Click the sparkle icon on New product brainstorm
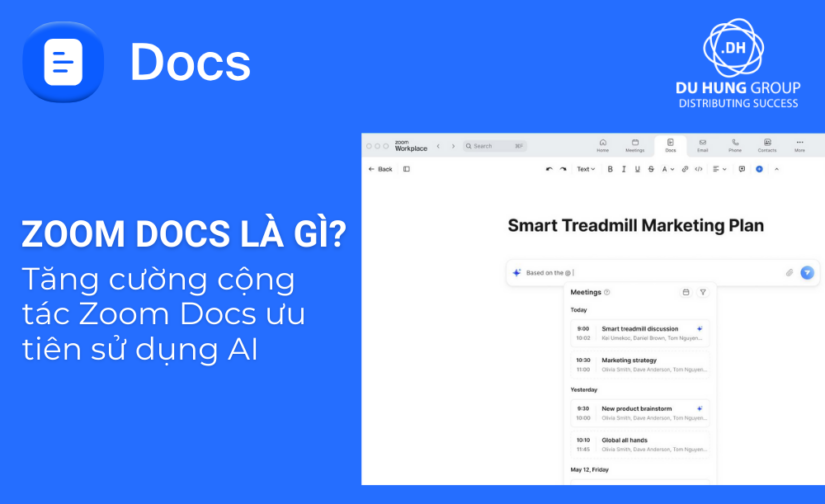 coord(700,408)
